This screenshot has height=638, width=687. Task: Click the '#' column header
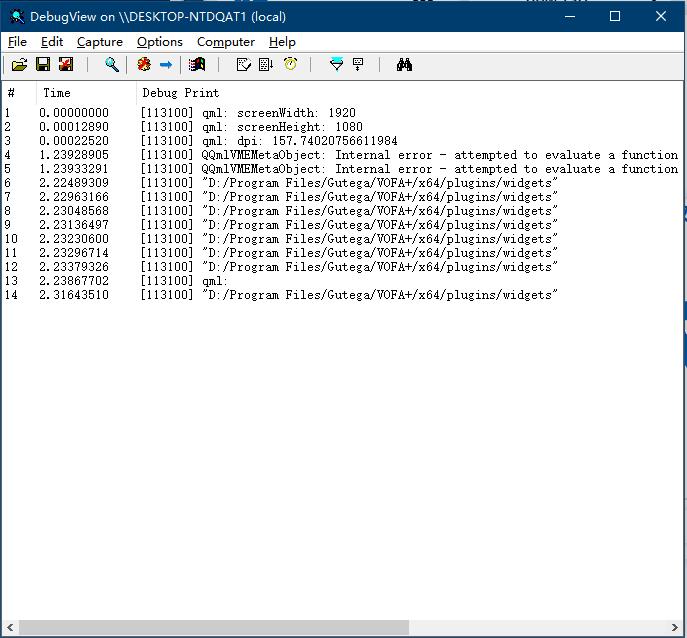(19, 93)
